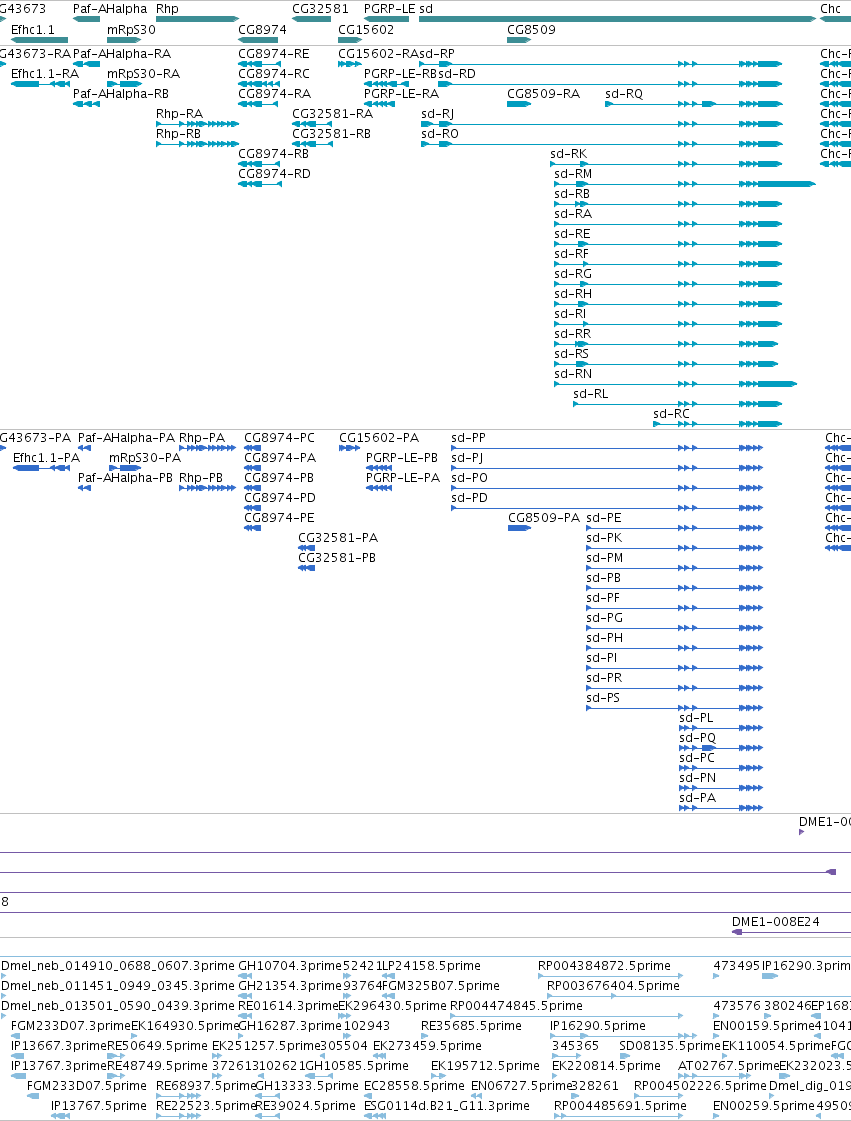Open the CG8974 gene feature label
Viewport: 851px width, 1121px height.
262,29
